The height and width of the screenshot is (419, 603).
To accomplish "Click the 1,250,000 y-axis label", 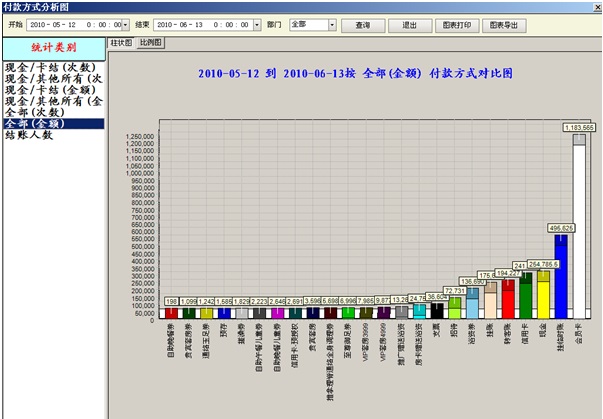I will pyautogui.click(x=140, y=136).
